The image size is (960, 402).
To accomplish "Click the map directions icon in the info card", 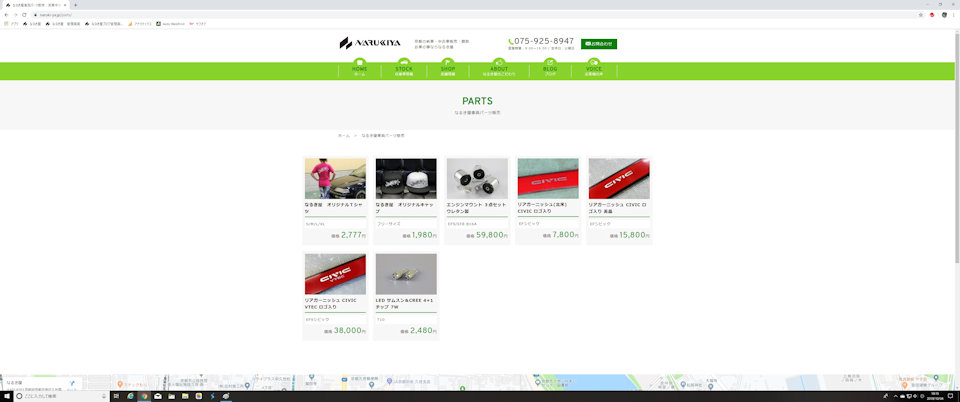I will pyautogui.click(x=72, y=384).
